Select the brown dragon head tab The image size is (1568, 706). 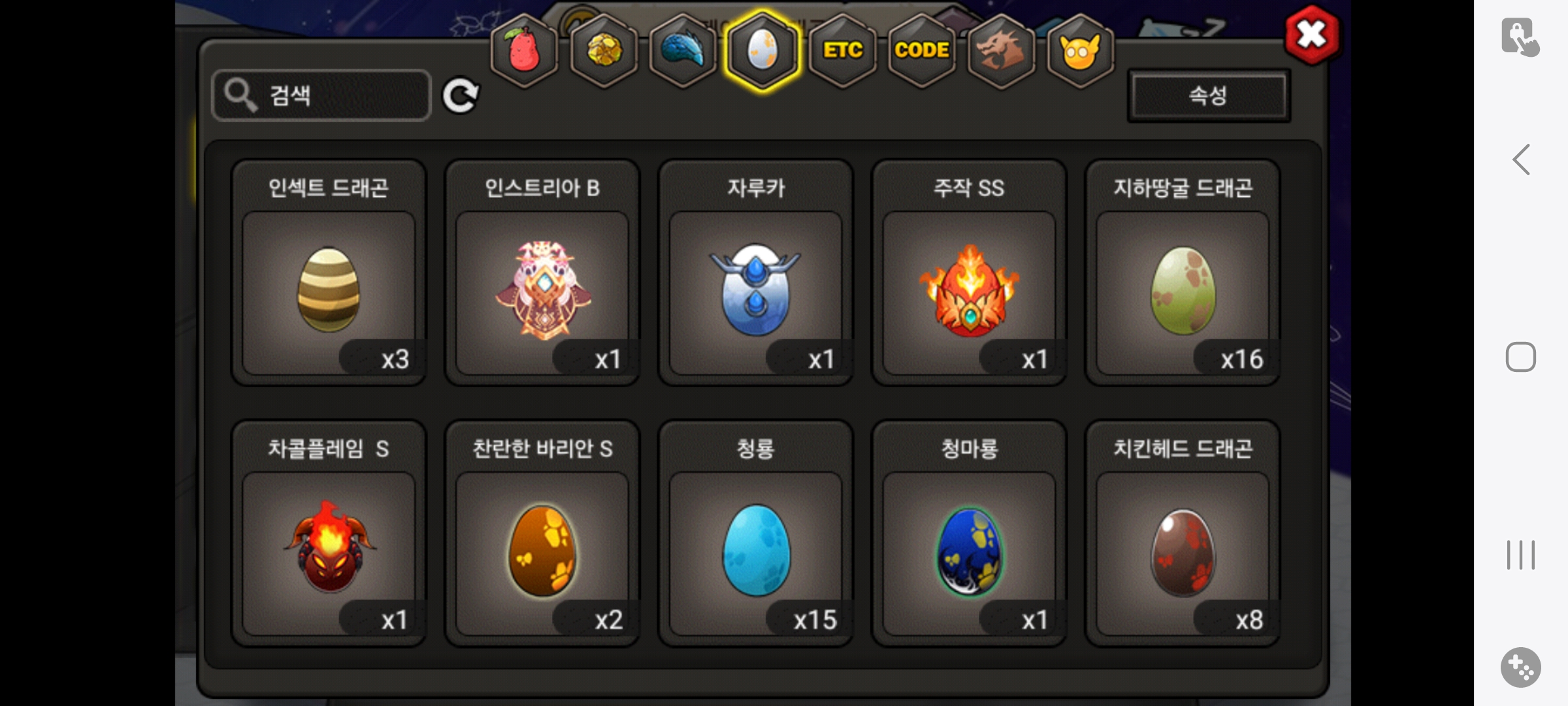point(1001,50)
